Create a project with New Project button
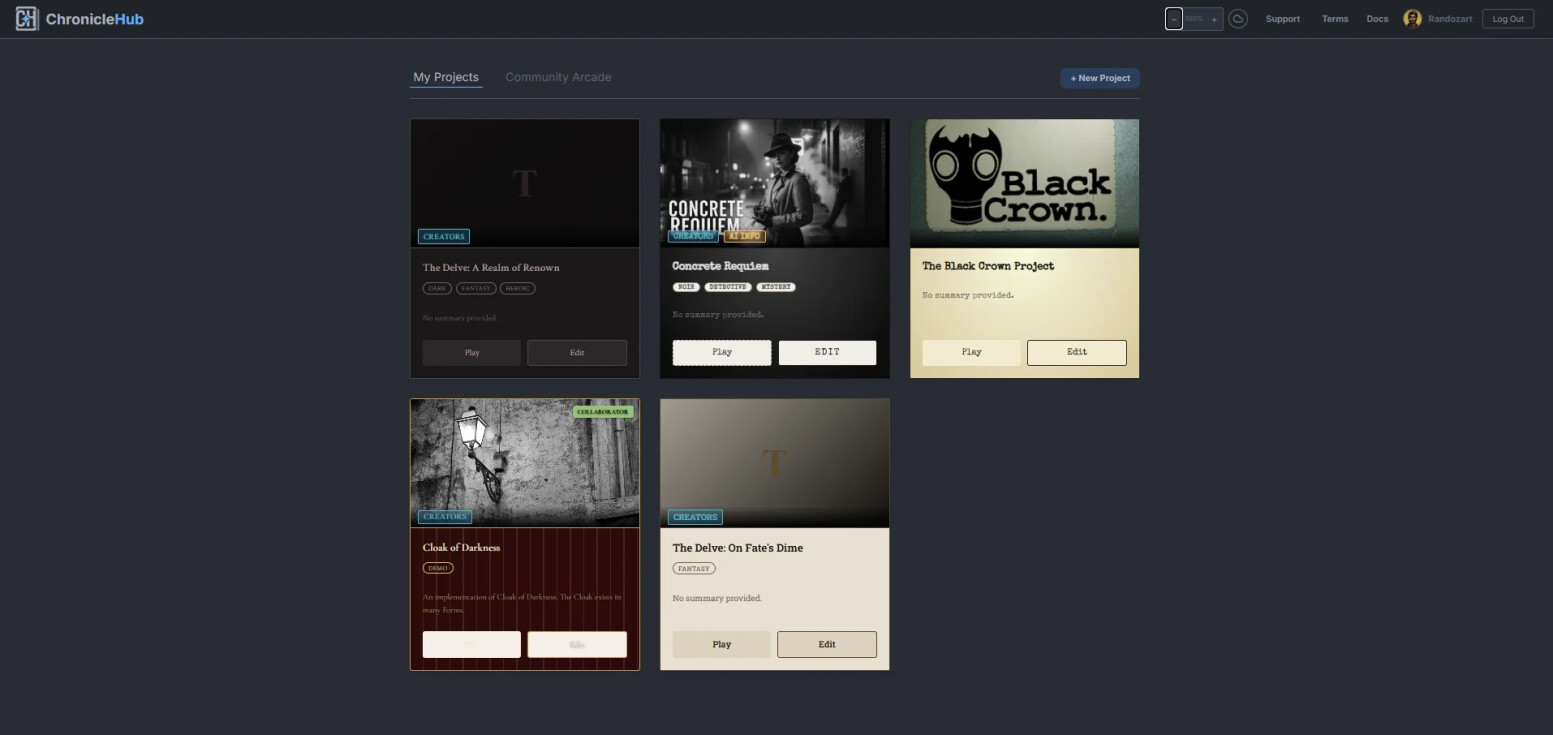Viewport: 1553px width, 735px height. (x=1099, y=78)
